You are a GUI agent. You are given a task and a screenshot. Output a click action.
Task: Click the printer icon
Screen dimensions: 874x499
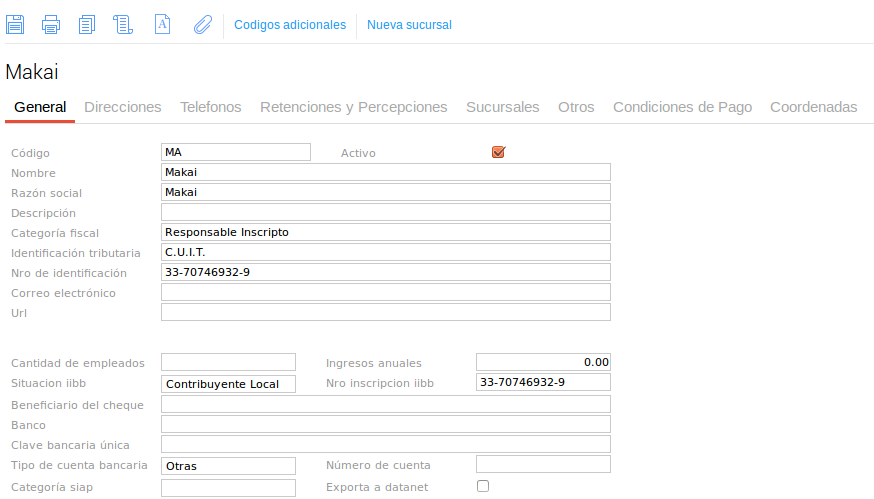51,25
